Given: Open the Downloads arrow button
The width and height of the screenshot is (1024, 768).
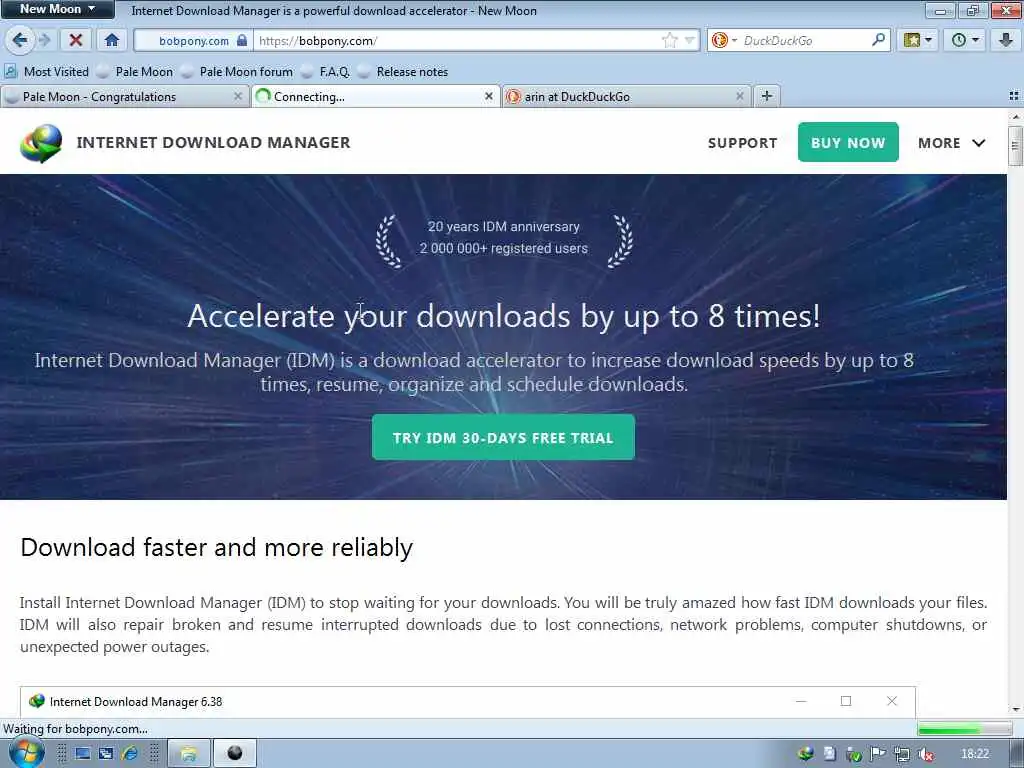Looking at the screenshot, I should pyautogui.click(x=1005, y=40).
